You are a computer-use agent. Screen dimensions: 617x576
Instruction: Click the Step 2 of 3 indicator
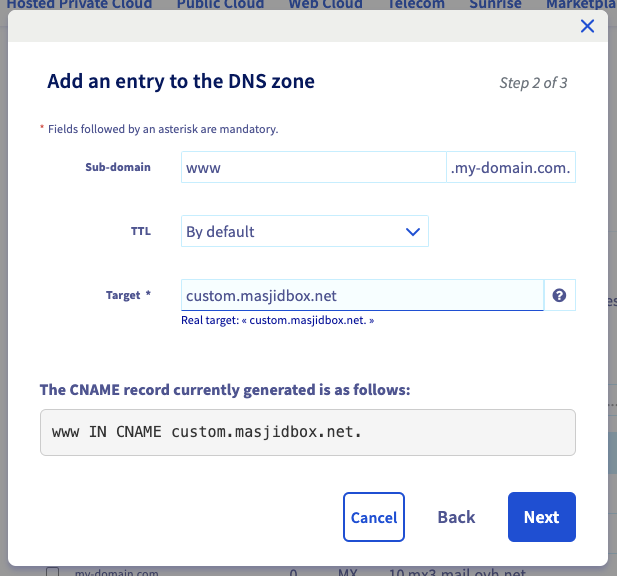point(533,82)
